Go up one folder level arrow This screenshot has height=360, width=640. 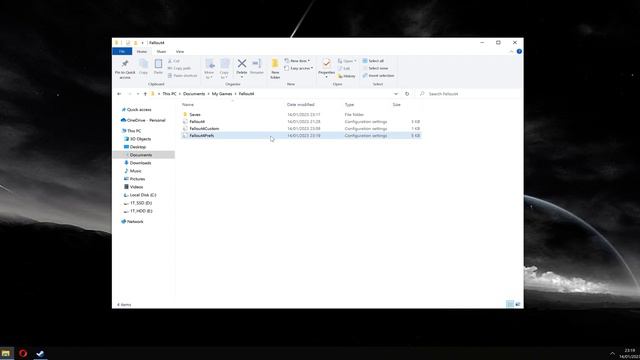click(x=145, y=94)
